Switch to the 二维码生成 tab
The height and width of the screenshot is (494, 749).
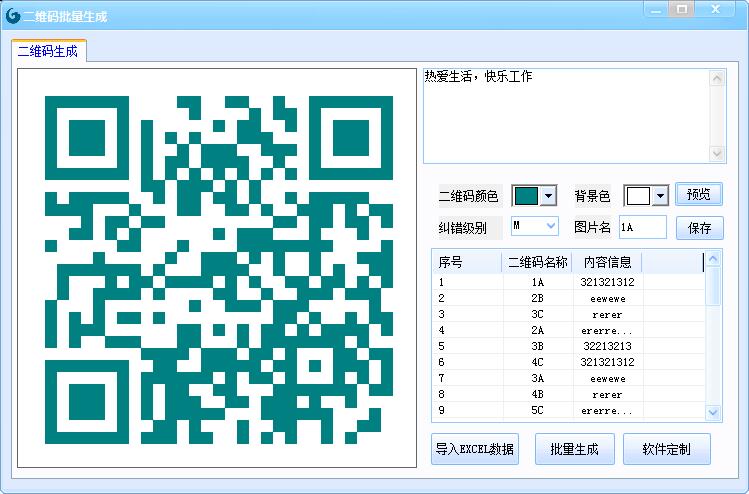48,51
